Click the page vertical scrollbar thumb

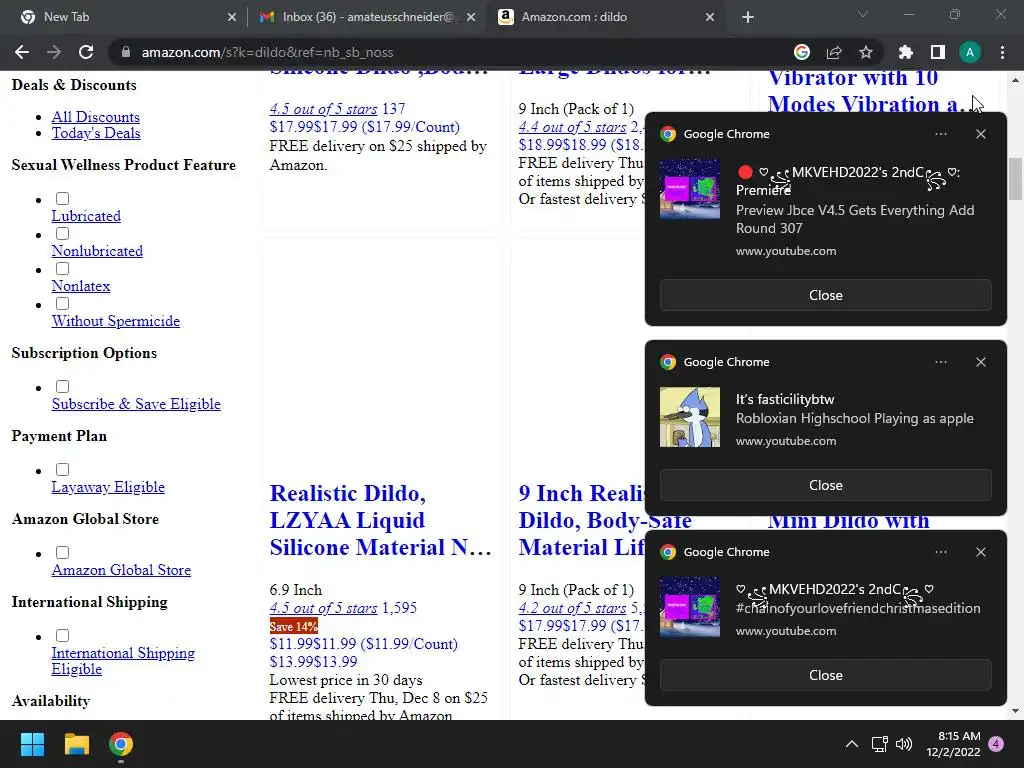point(1015,180)
